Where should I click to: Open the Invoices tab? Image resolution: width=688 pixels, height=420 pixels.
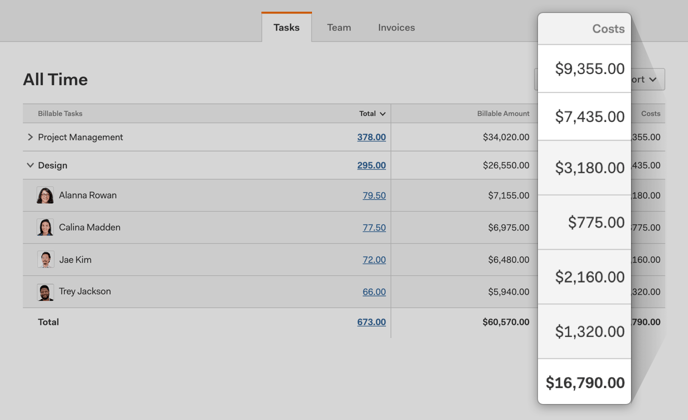pyautogui.click(x=396, y=27)
